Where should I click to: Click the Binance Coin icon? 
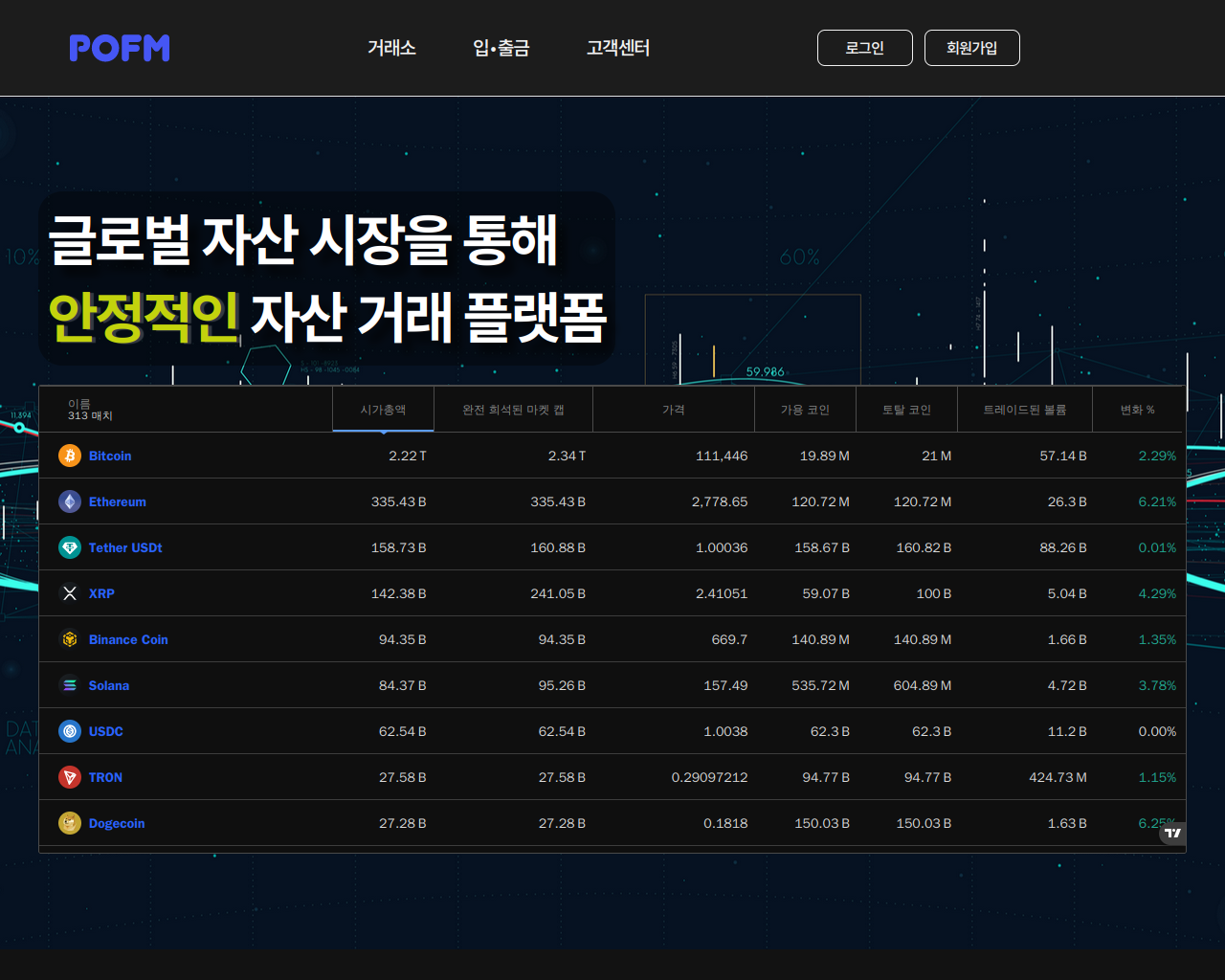(x=70, y=639)
